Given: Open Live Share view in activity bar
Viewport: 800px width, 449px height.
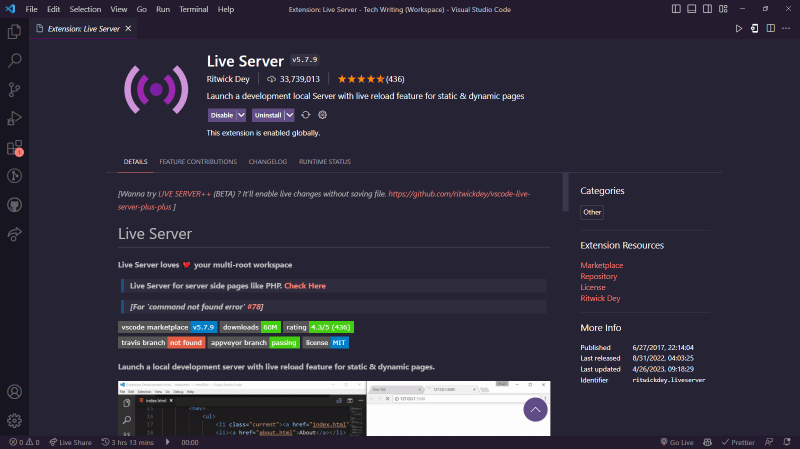Looking at the screenshot, I should [14, 234].
